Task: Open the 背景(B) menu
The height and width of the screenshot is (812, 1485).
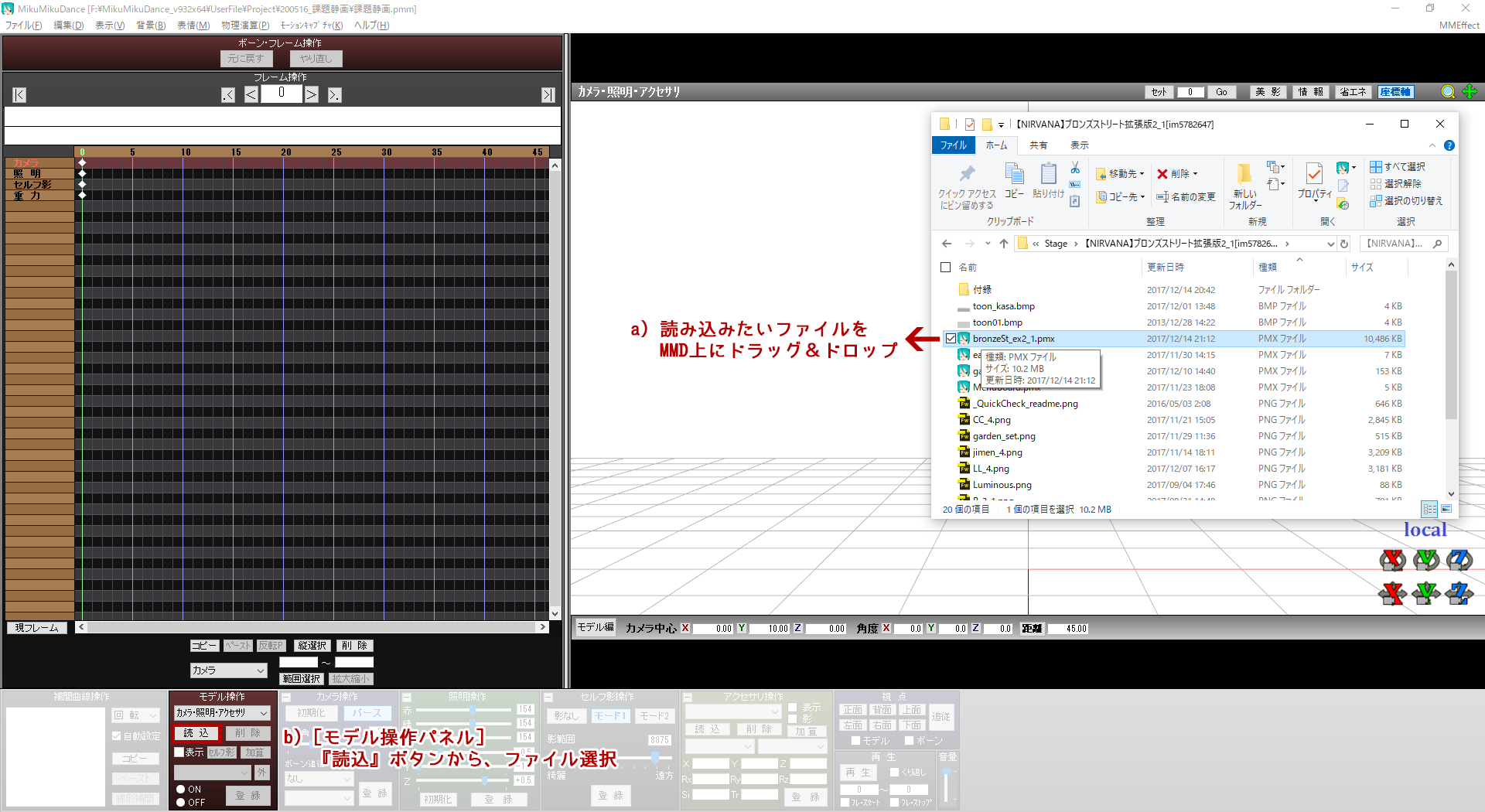Action: click(151, 26)
